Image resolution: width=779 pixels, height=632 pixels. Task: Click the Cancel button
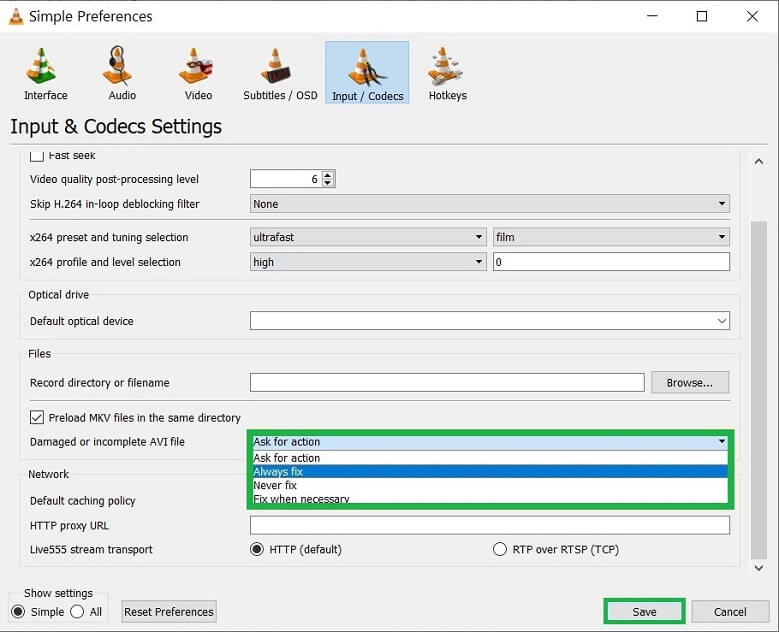tap(730, 612)
